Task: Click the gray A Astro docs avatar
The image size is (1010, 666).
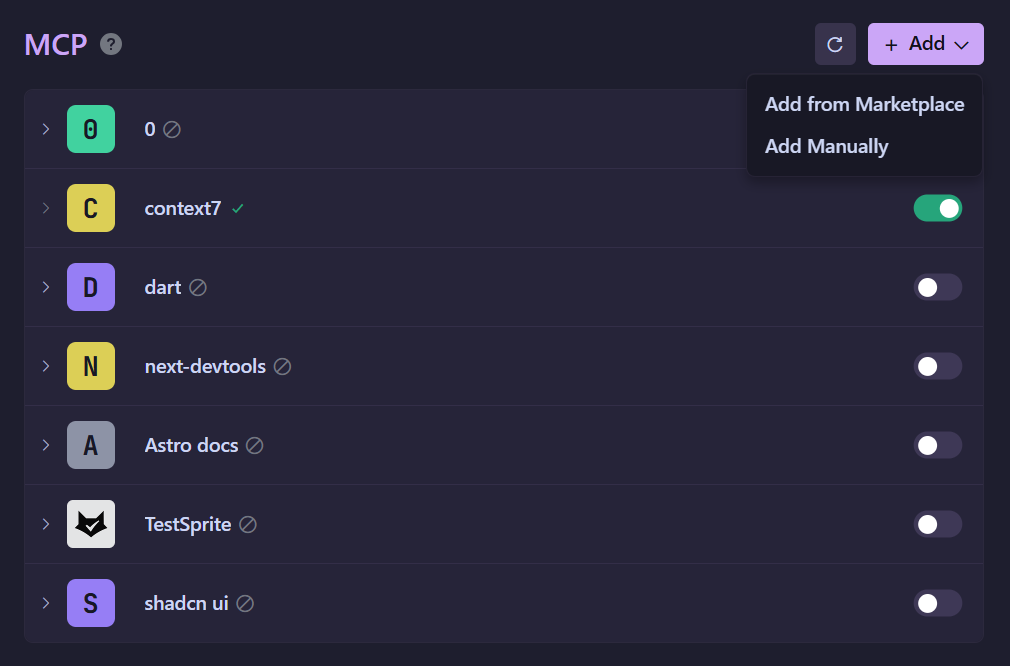Action: [91, 445]
